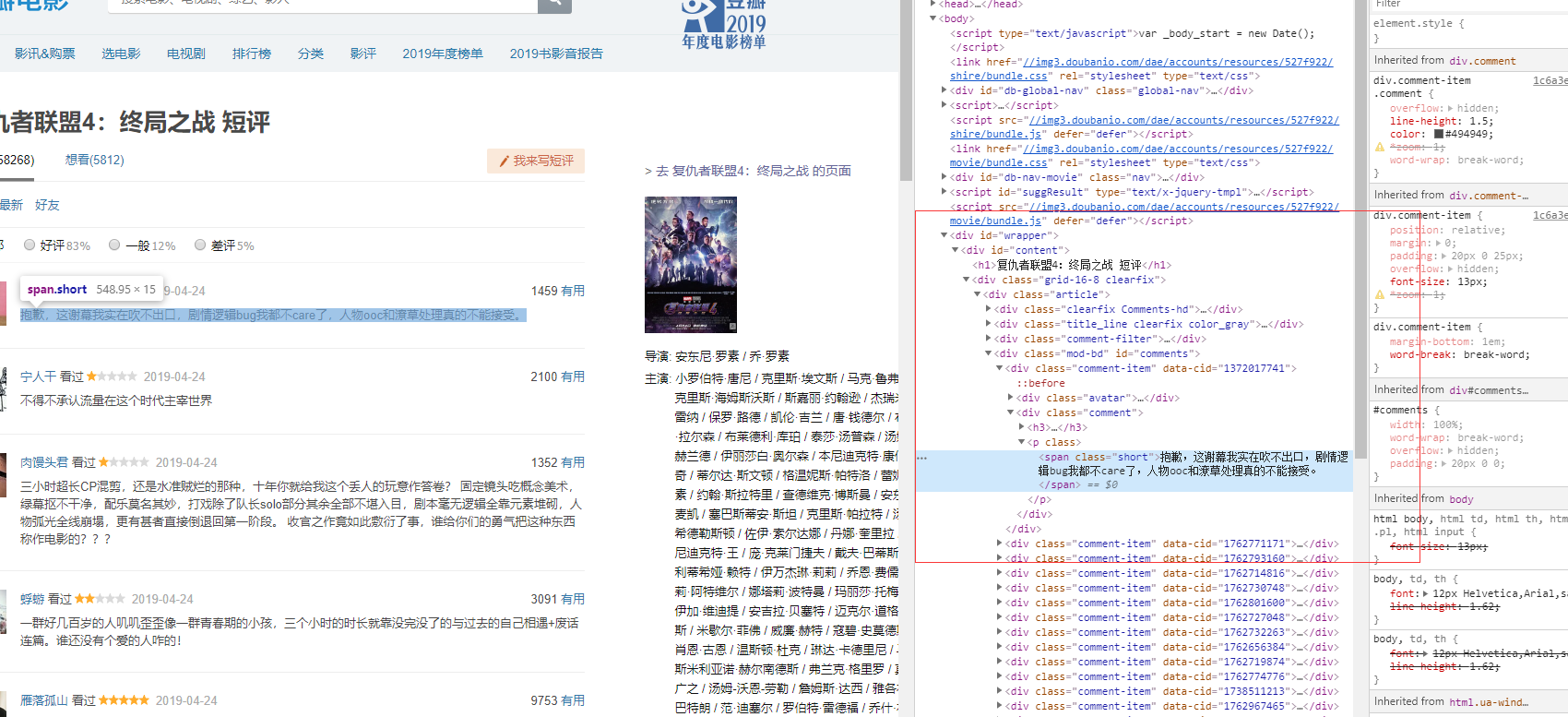Select the 一般 12% radio button
Image resolution: width=1568 pixels, height=717 pixels.
[114, 245]
